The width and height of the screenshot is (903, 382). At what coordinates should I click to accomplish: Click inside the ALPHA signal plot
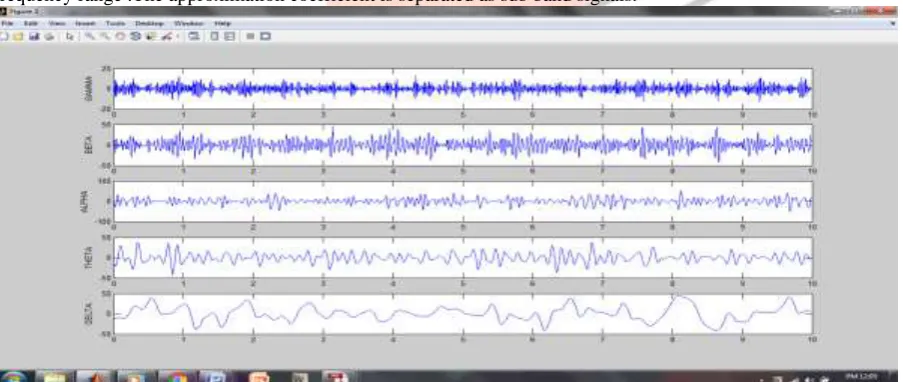pyautogui.click(x=462, y=201)
